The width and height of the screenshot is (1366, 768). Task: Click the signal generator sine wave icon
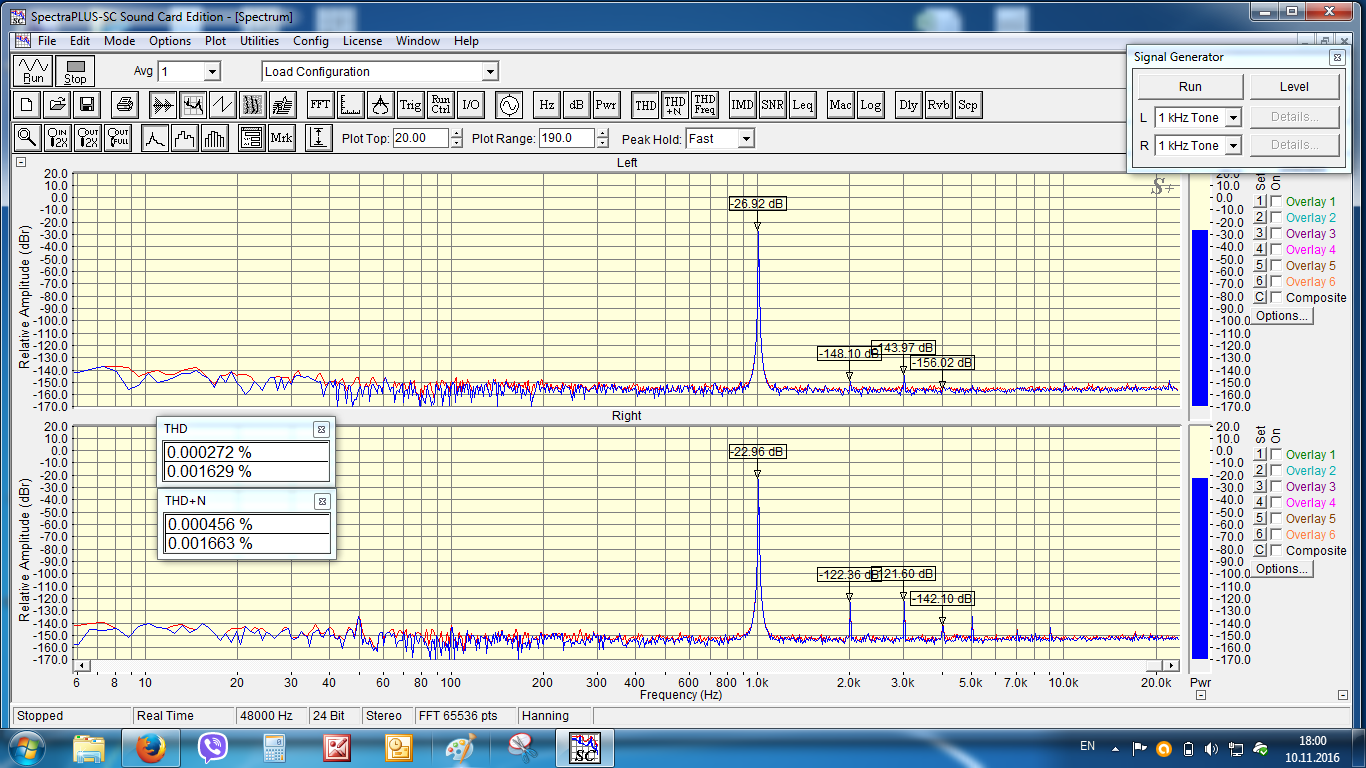coord(509,104)
